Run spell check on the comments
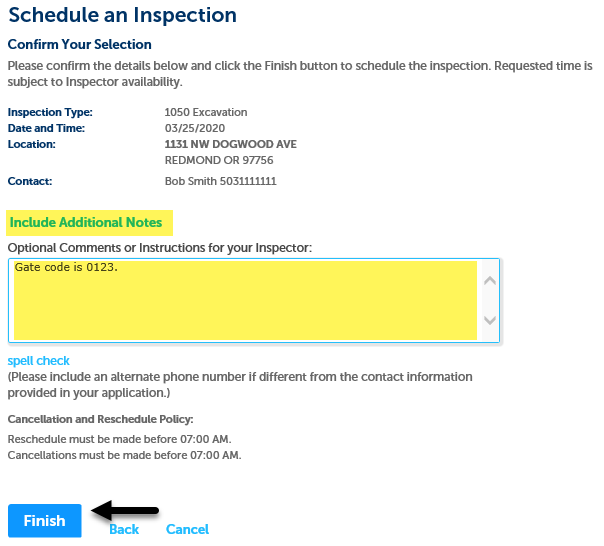Viewport: 604px width, 546px height. 39,360
